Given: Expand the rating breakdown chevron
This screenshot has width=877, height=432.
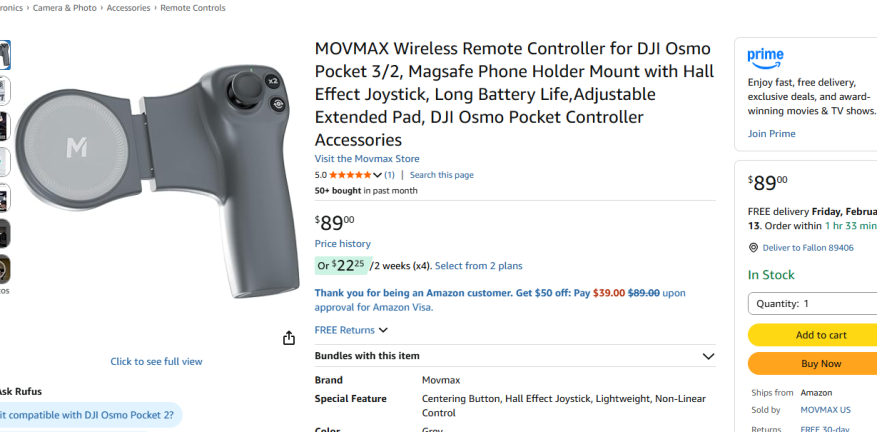Looking at the screenshot, I should 377,175.
